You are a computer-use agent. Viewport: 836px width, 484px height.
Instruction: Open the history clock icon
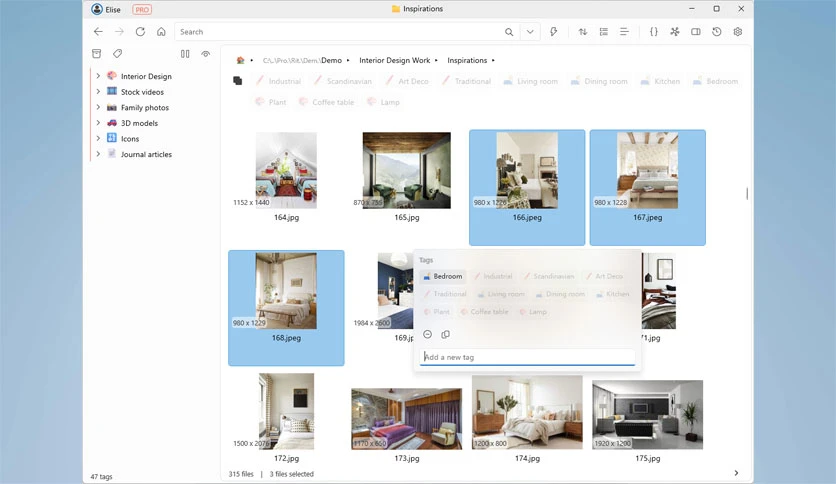(x=717, y=32)
